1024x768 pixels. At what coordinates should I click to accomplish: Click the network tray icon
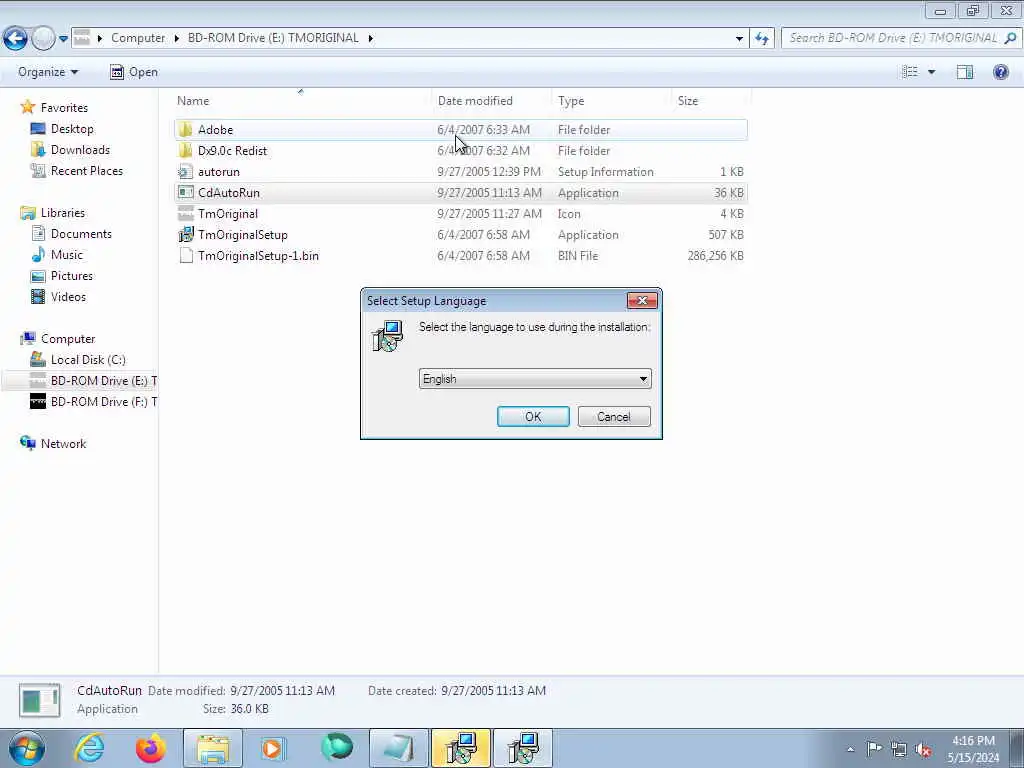tap(899, 749)
